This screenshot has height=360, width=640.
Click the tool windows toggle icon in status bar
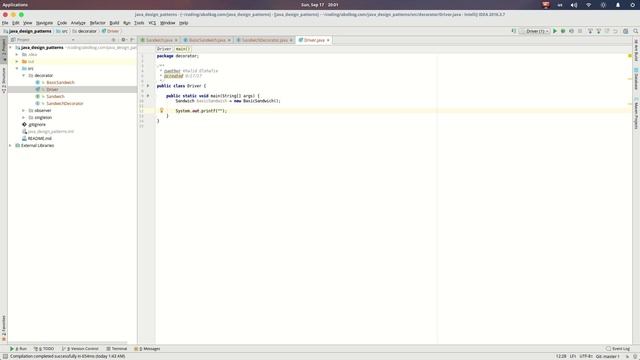5,356
